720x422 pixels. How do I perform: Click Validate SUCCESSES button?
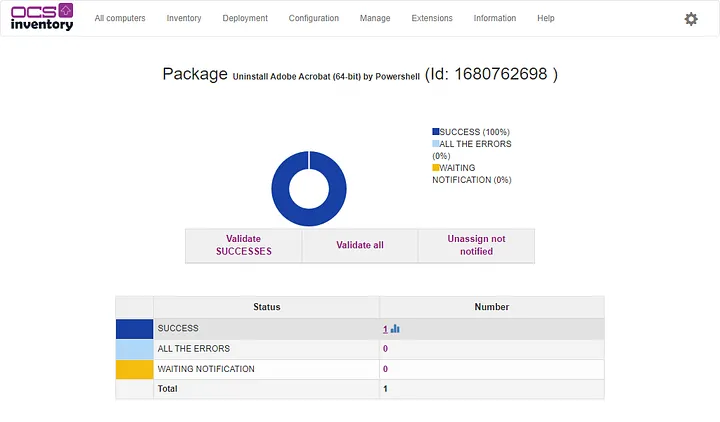point(243,246)
